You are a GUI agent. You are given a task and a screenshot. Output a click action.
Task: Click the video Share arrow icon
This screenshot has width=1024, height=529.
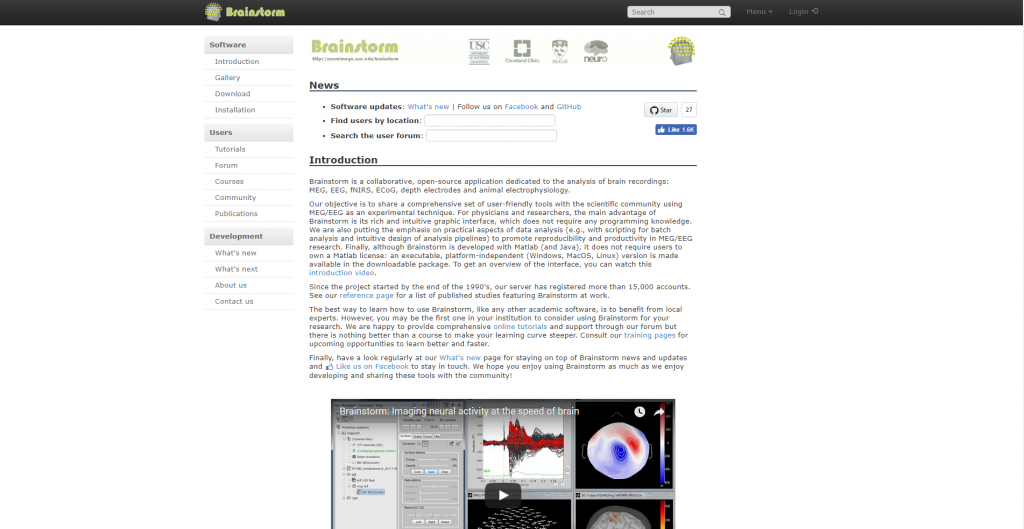pyautogui.click(x=659, y=411)
